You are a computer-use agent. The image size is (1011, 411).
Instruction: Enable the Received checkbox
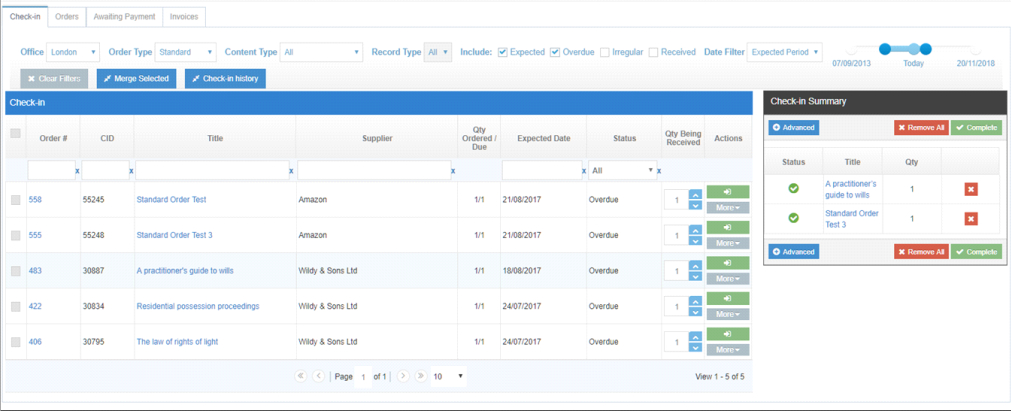[654, 52]
